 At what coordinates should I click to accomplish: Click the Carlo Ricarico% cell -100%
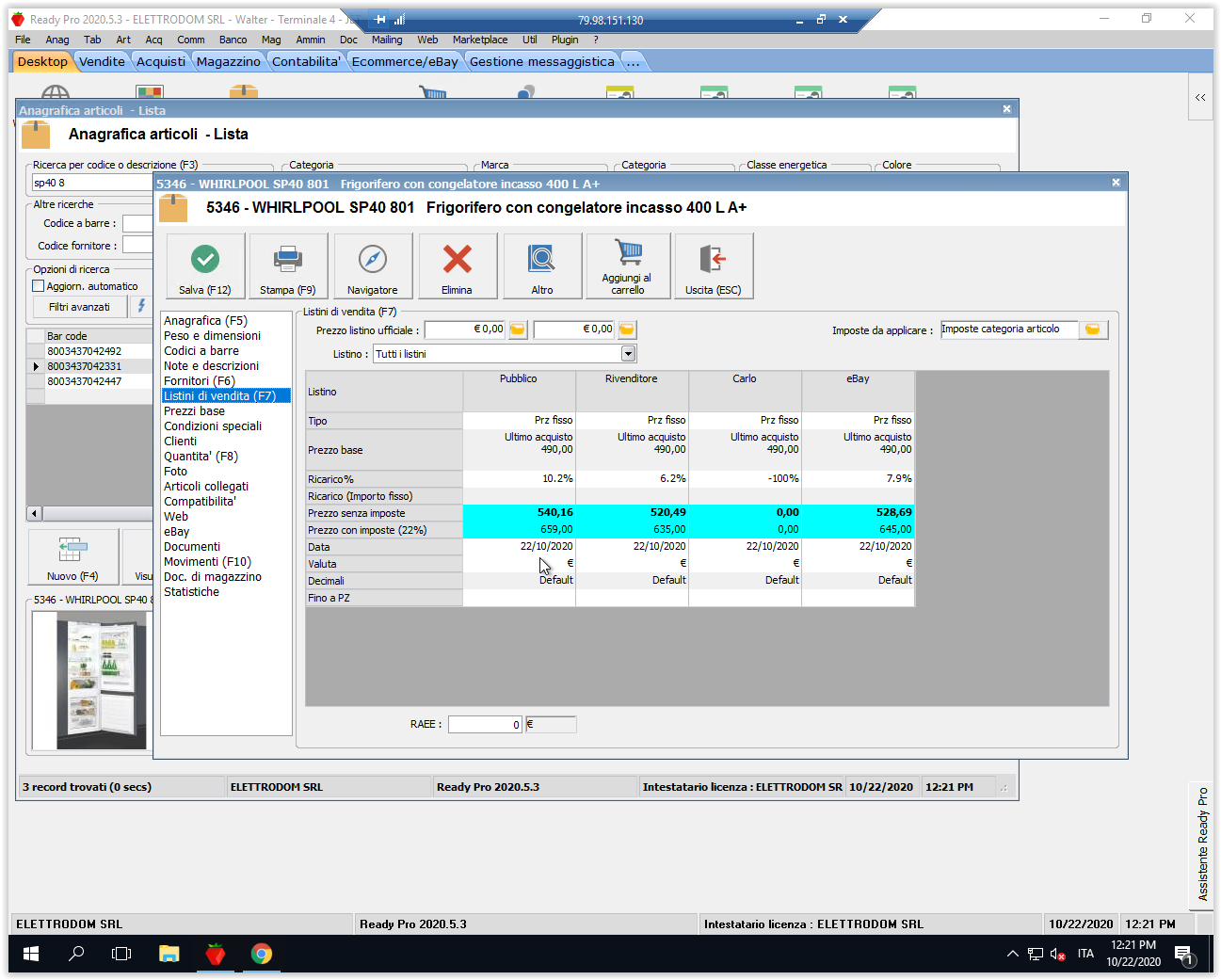click(x=745, y=479)
